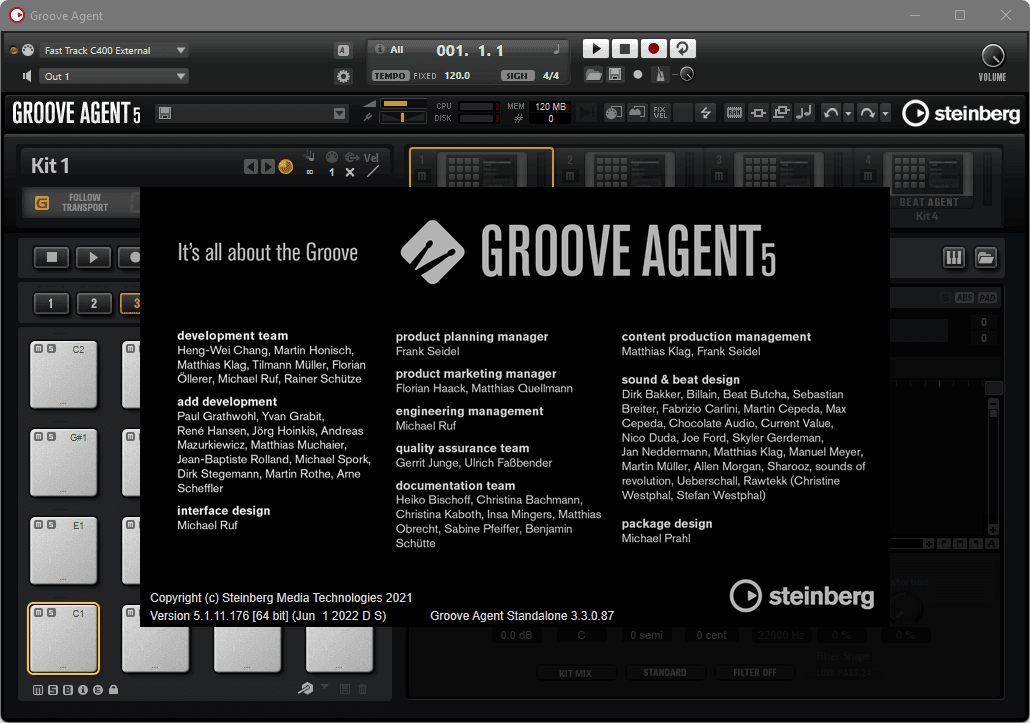This screenshot has width=1030, height=723.
Task: Toggle the Loop button beside Record
Action: click(683, 48)
